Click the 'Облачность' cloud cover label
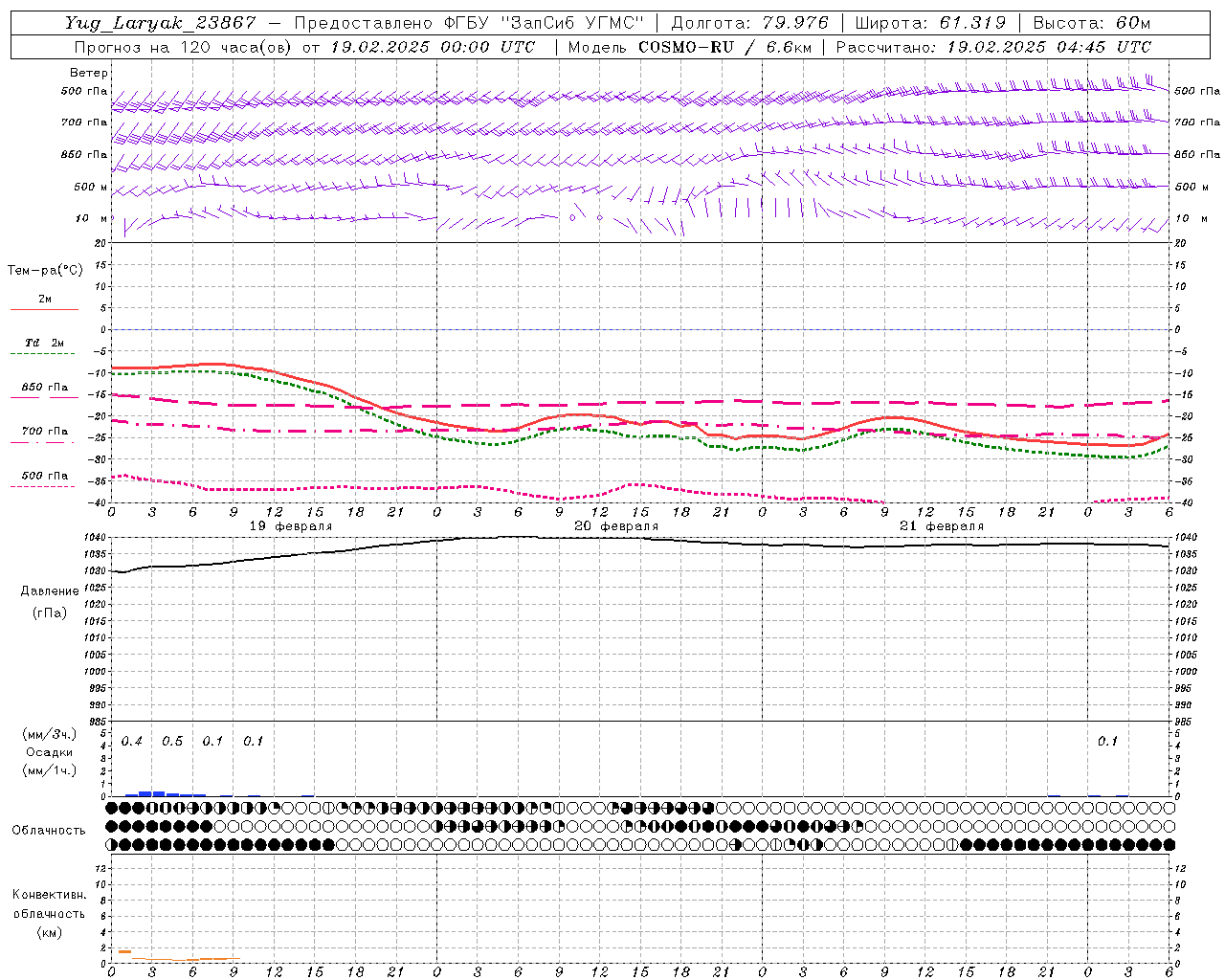 point(49,831)
